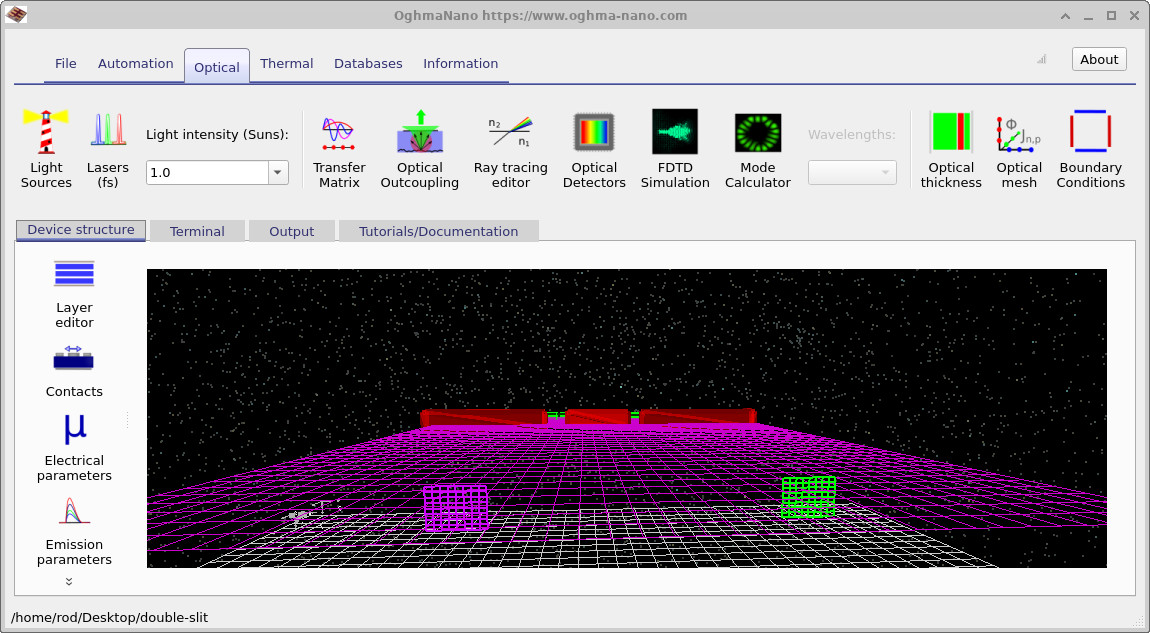This screenshot has height=633, width=1150.
Task: Click the About button
Action: (1098, 59)
